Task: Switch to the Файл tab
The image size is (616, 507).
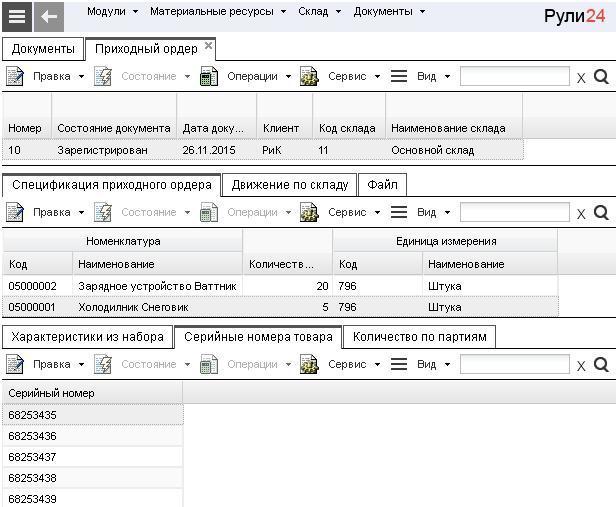Action: pos(382,185)
